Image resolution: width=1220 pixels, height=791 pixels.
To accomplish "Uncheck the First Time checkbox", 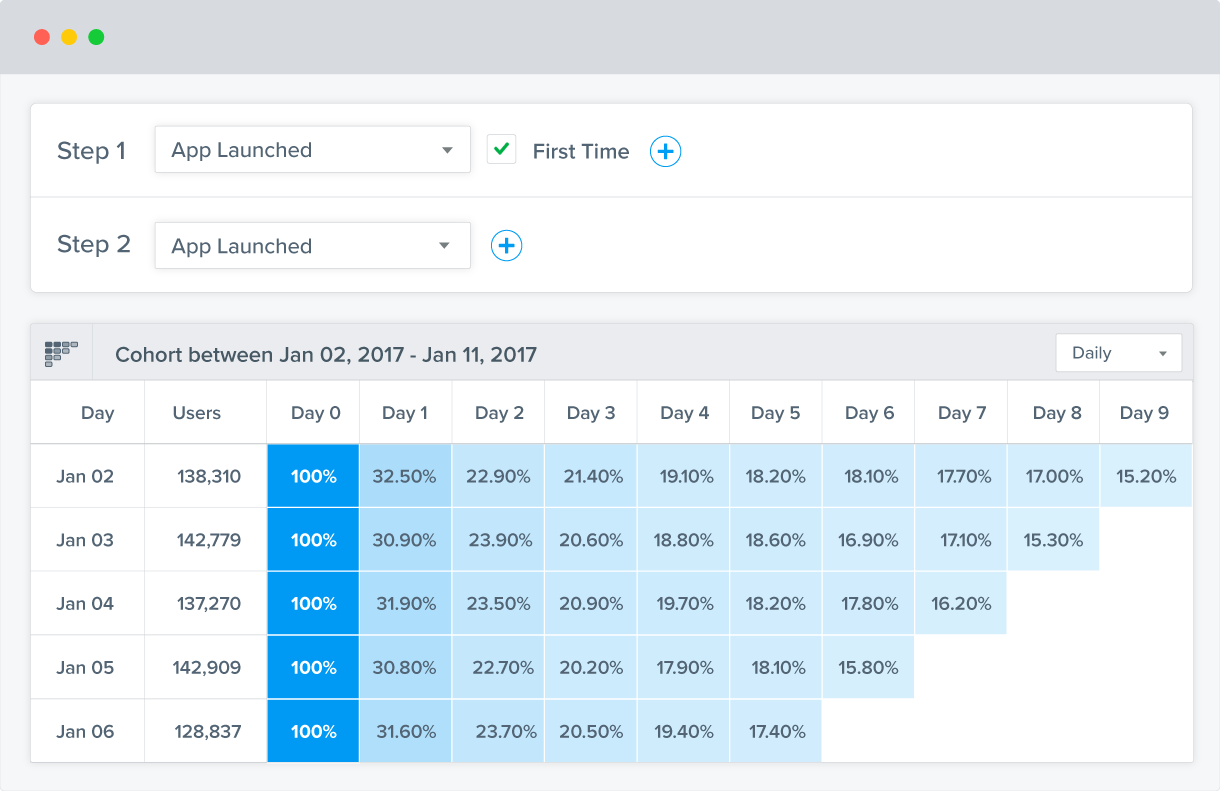I will pos(501,150).
